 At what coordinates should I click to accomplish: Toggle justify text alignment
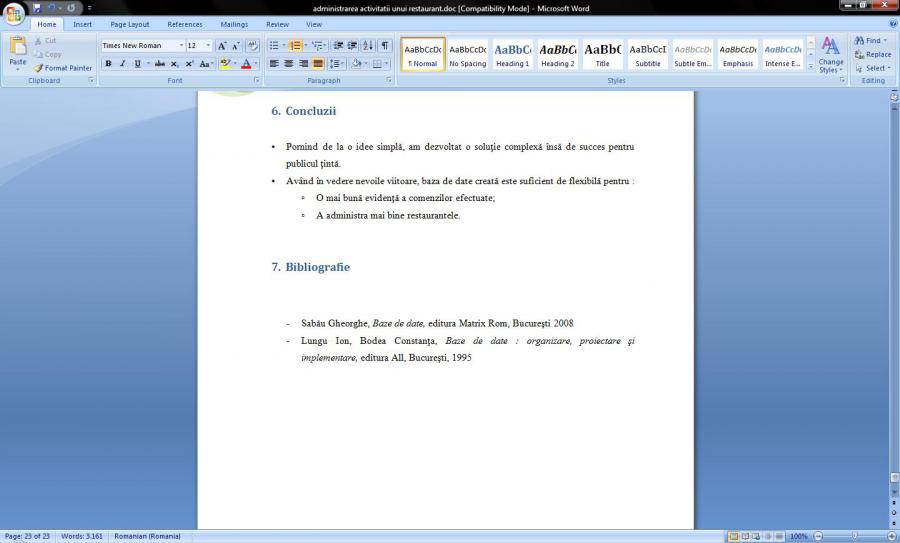click(318, 64)
